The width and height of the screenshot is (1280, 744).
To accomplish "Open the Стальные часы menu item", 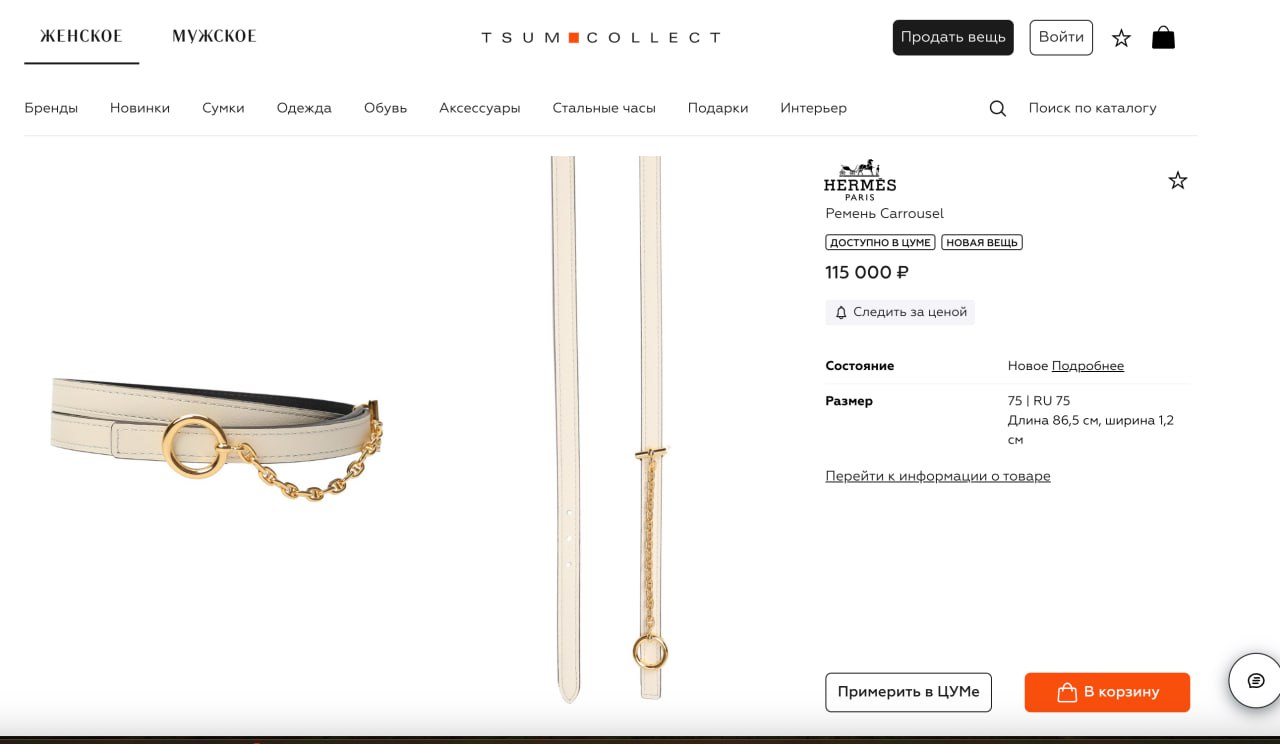I will (x=604, y=108).
